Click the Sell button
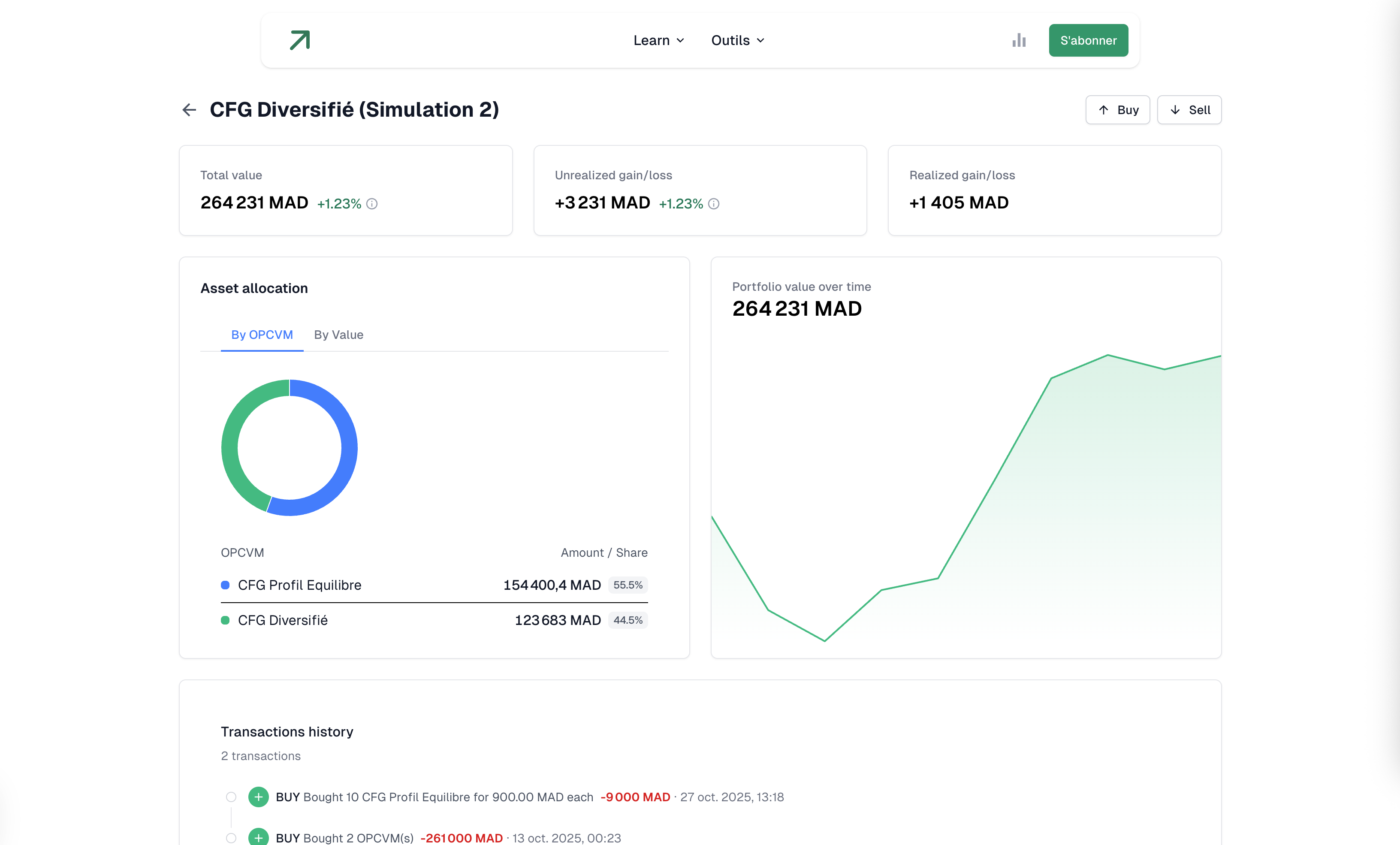 [1189, 110]
